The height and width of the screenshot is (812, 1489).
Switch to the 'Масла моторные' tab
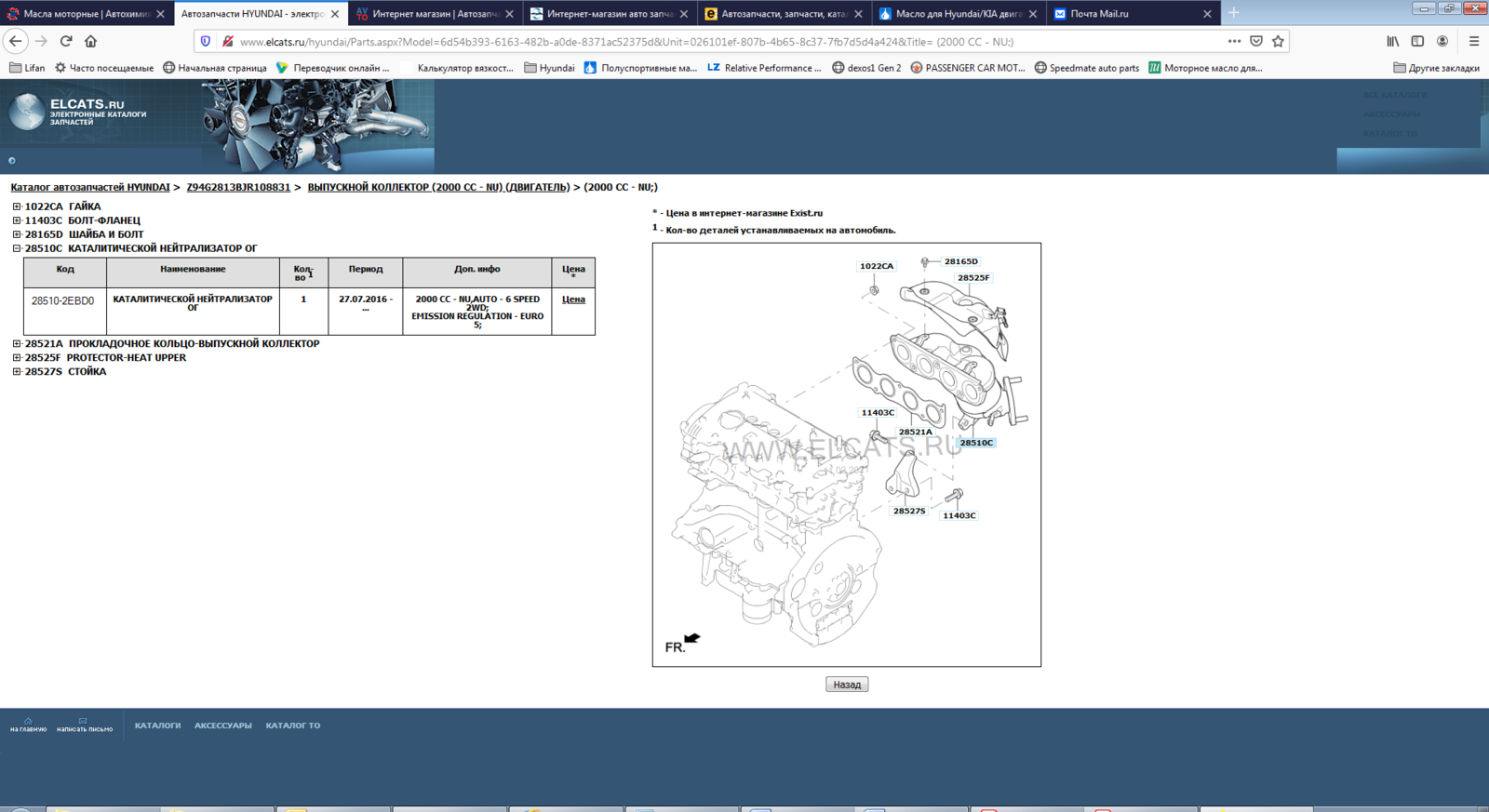click(86, 14)
